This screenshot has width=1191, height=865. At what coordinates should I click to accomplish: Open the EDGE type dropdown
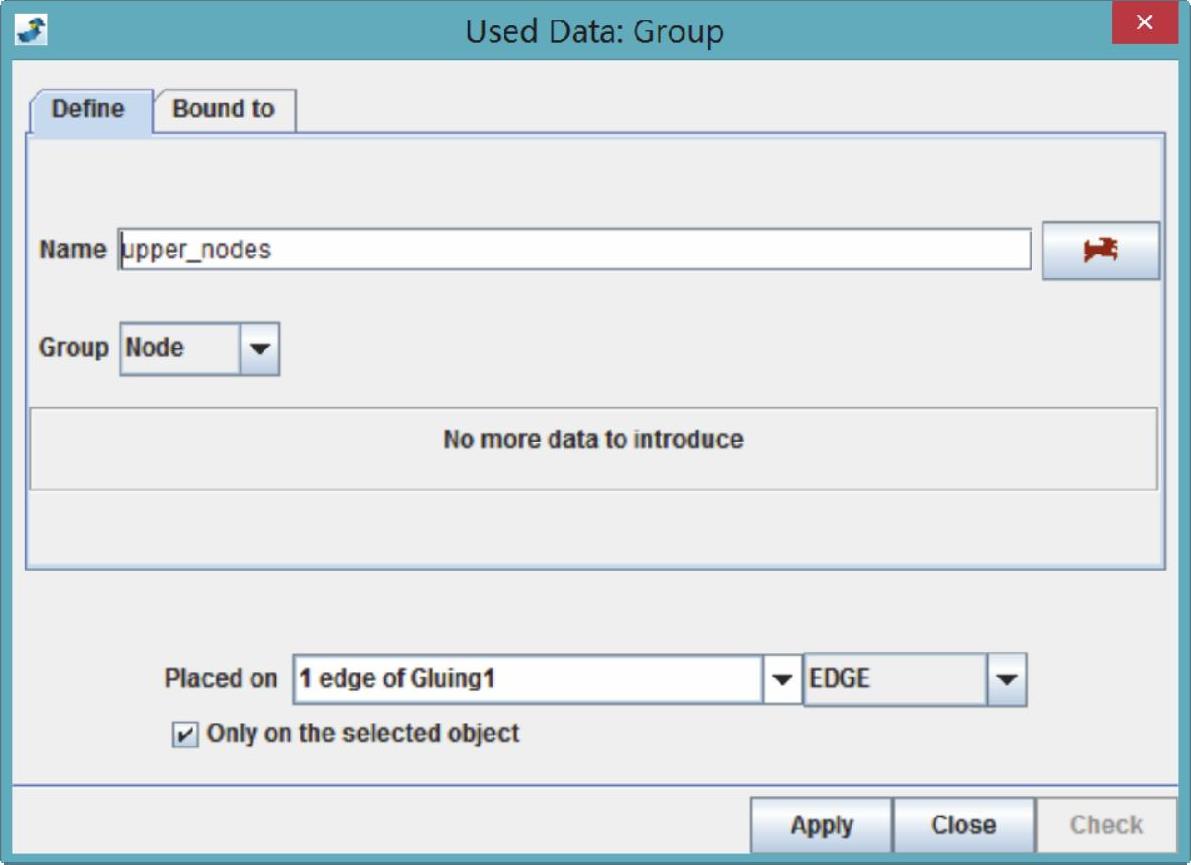[x=895, y=680]
